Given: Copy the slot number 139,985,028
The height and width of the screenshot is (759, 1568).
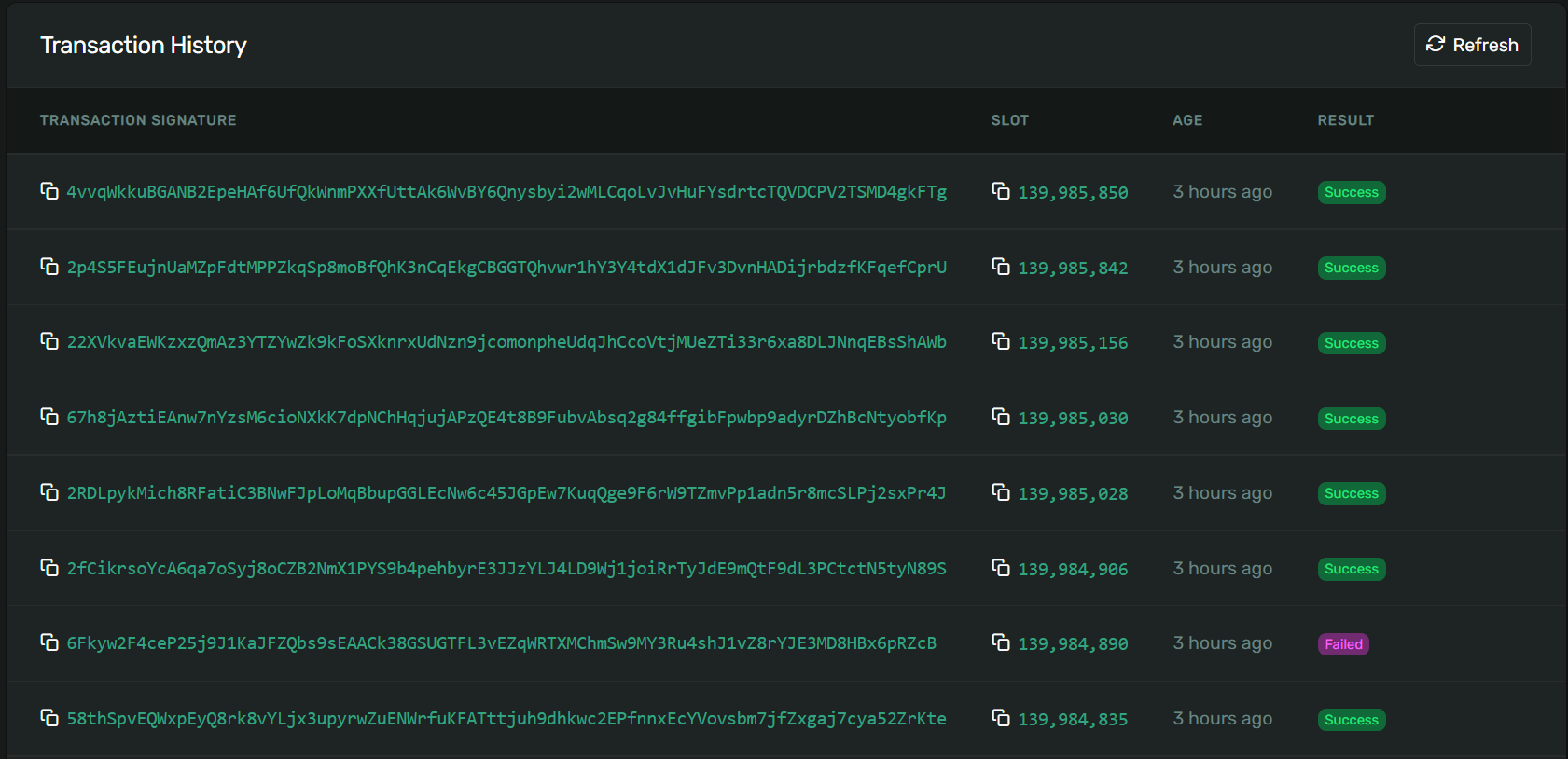Looking at the screenshot, I should [1001, 492].
